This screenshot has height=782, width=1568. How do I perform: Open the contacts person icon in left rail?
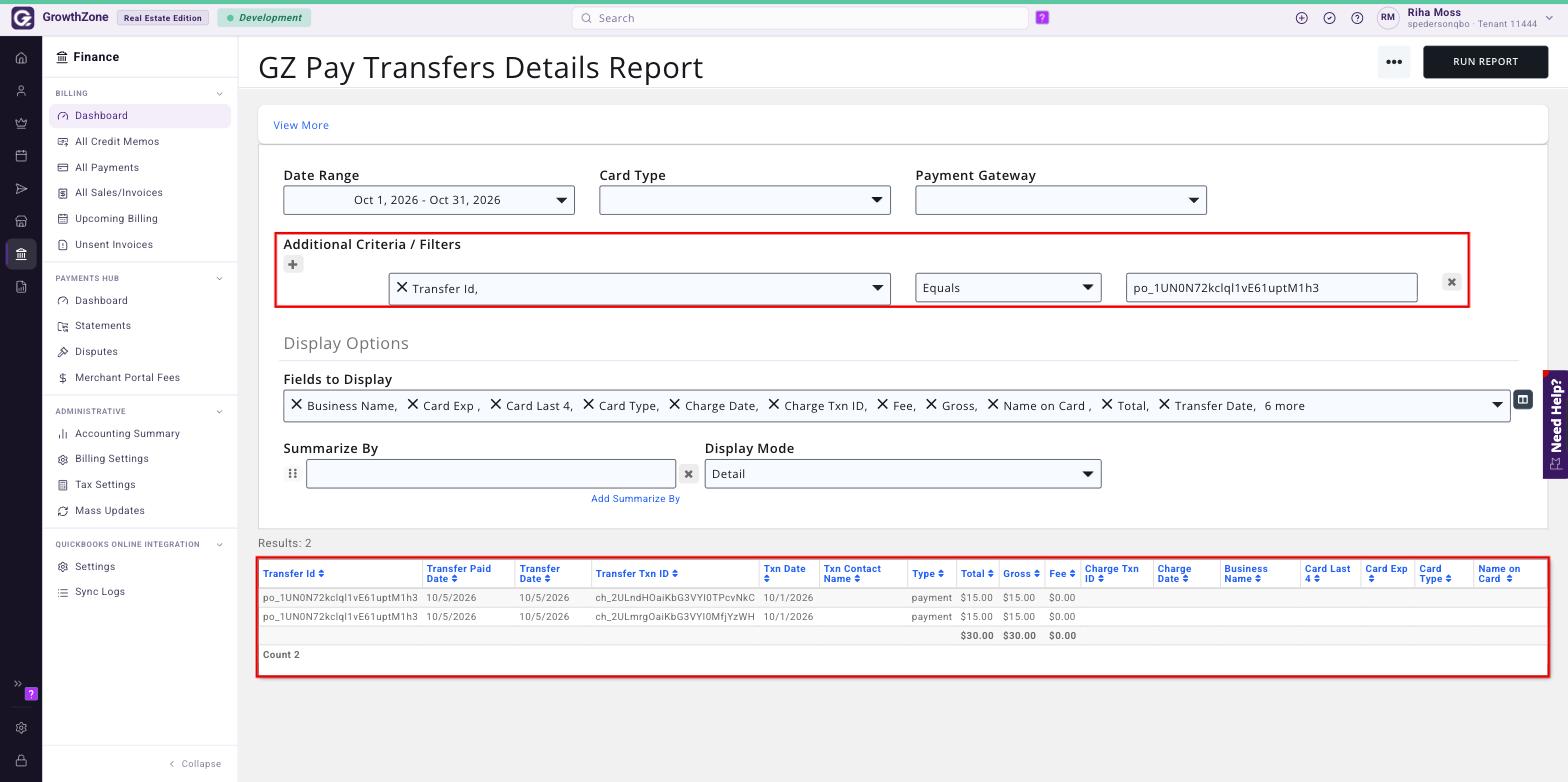pos(21,91)
